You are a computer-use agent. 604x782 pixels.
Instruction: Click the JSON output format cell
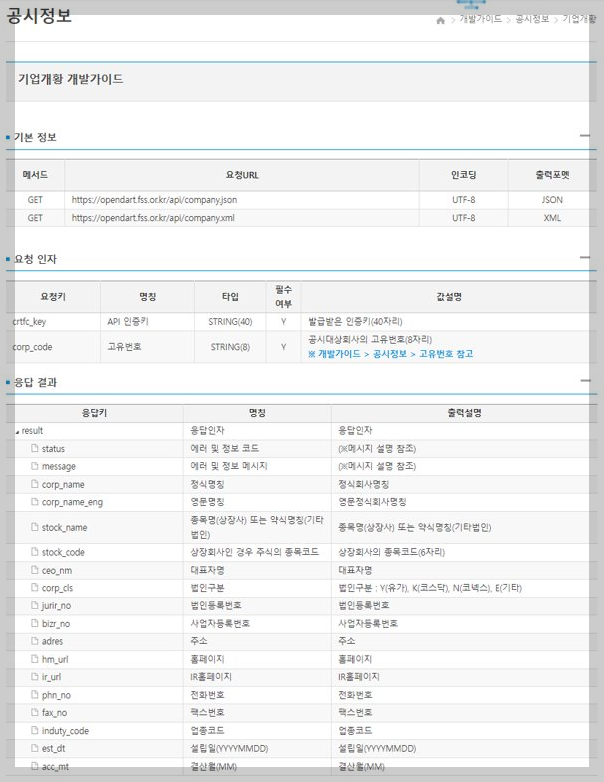(552, 199)
